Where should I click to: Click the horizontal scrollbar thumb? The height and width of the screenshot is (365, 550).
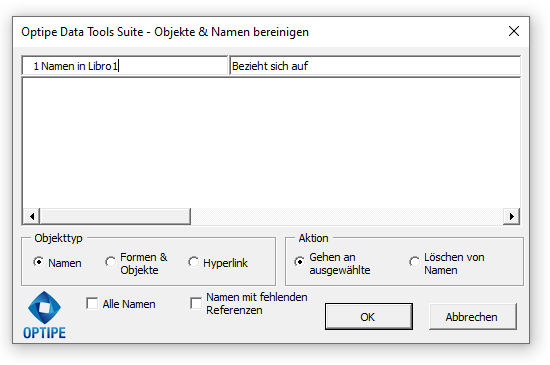[x=115, y=216]
